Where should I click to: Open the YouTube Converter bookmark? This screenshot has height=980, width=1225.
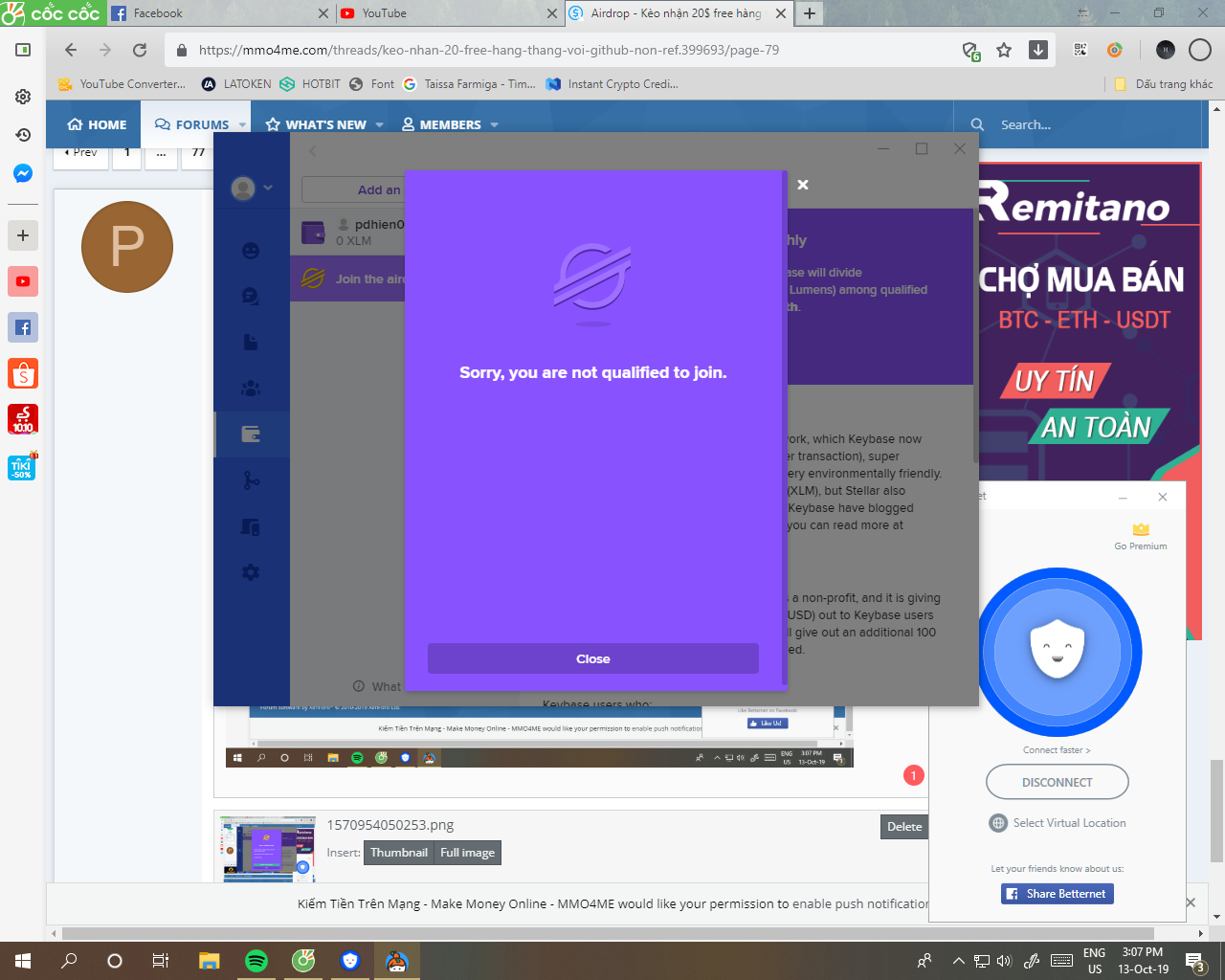pyautogui.click(x=122, y=84)
